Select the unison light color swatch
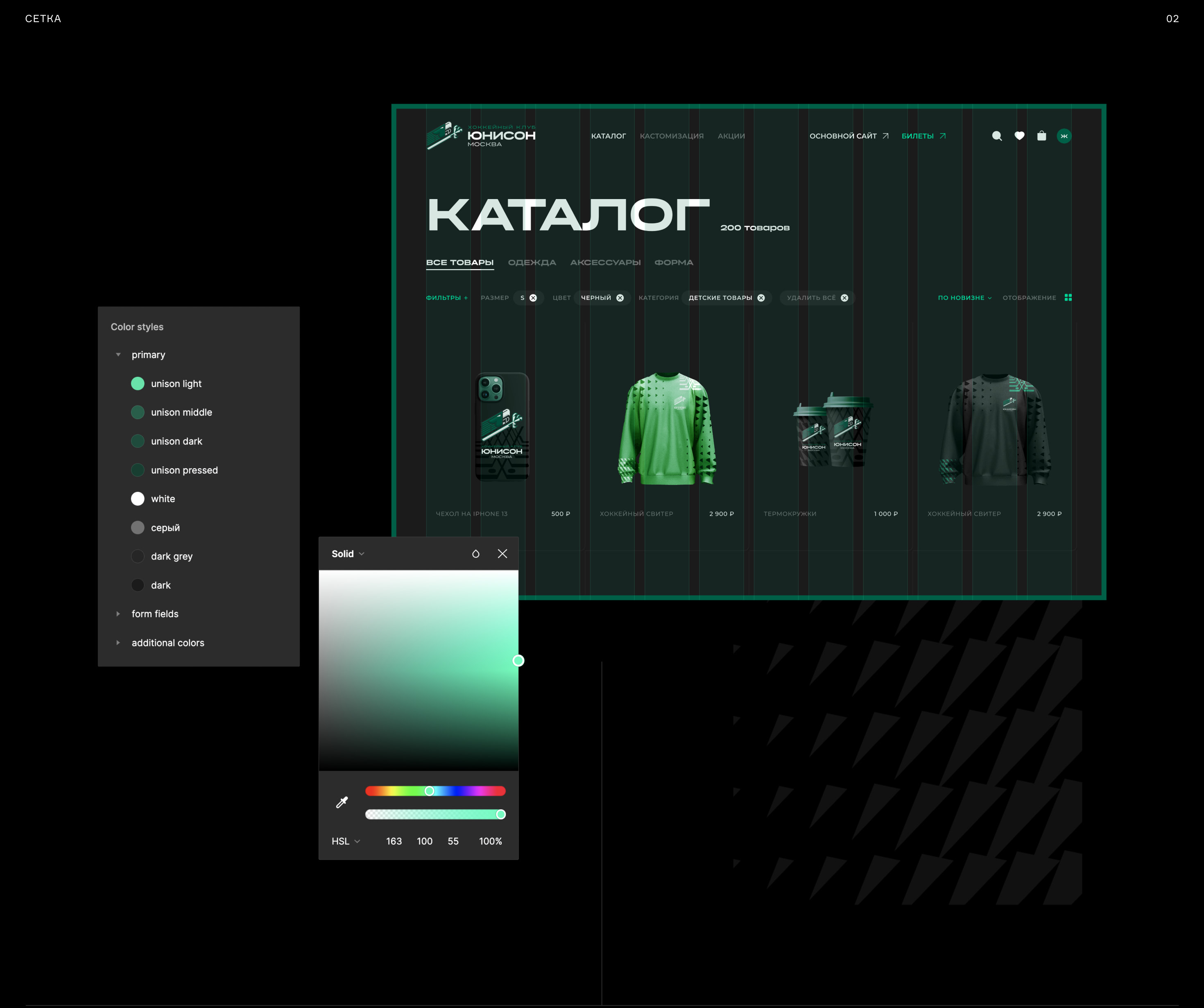The height and width of the screenshot is (1008, 1204). 138,384
